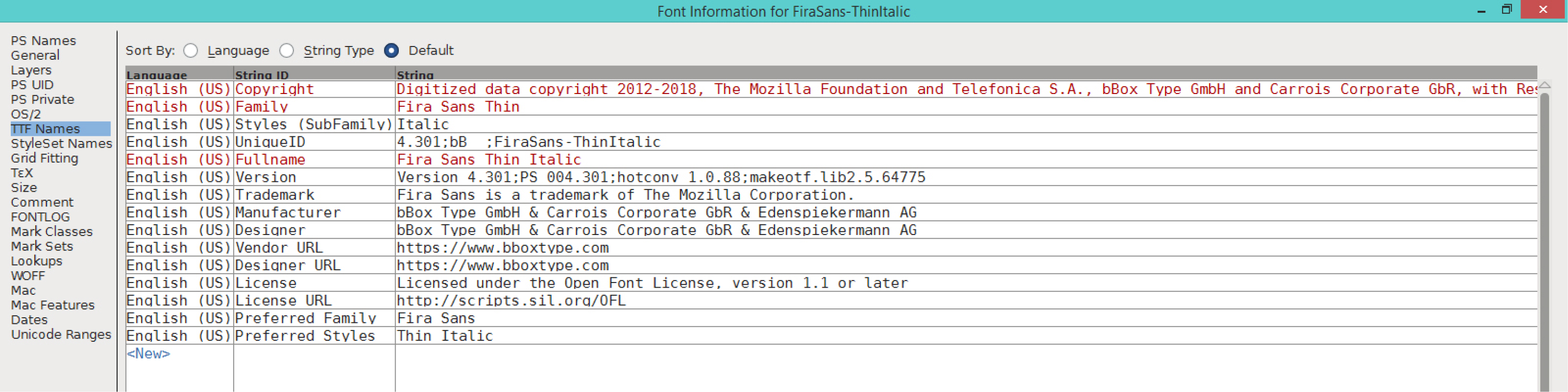Image resolution: width=1568 pixels, height=392 pixels.
Task: Click the 'Manufacturer' String ID cell
Action: [315, 213]
